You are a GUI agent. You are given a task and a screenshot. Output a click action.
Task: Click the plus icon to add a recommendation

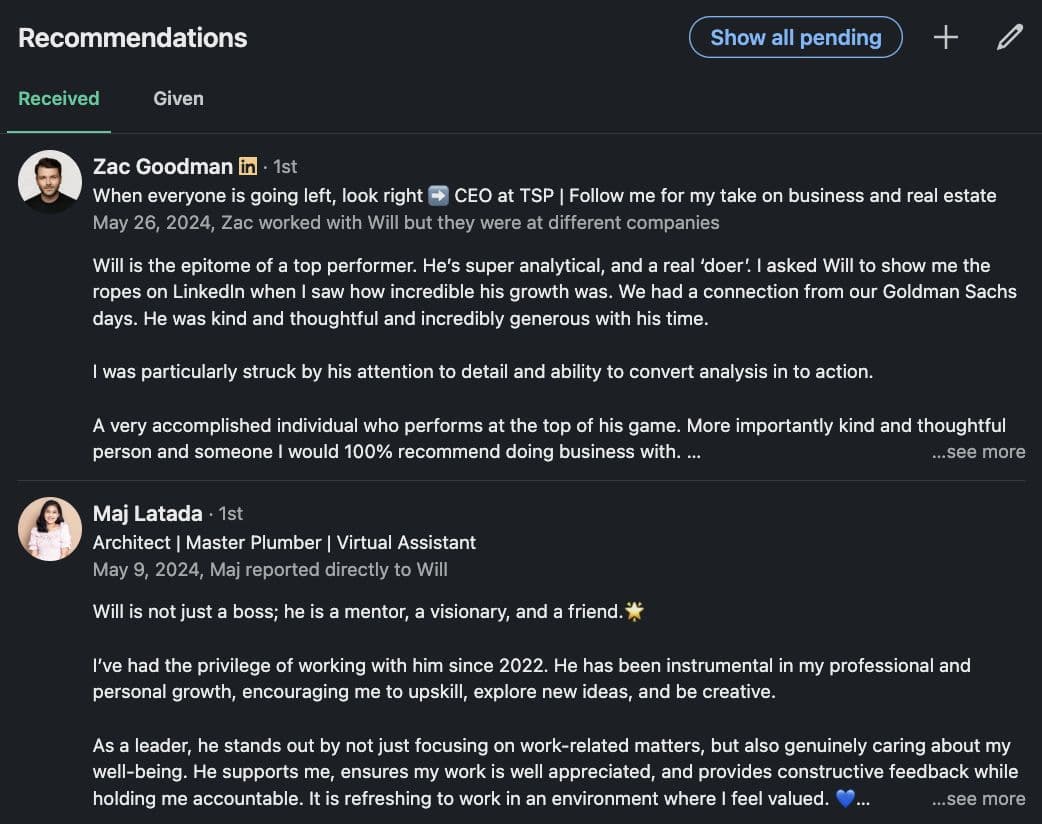[945, 37]
